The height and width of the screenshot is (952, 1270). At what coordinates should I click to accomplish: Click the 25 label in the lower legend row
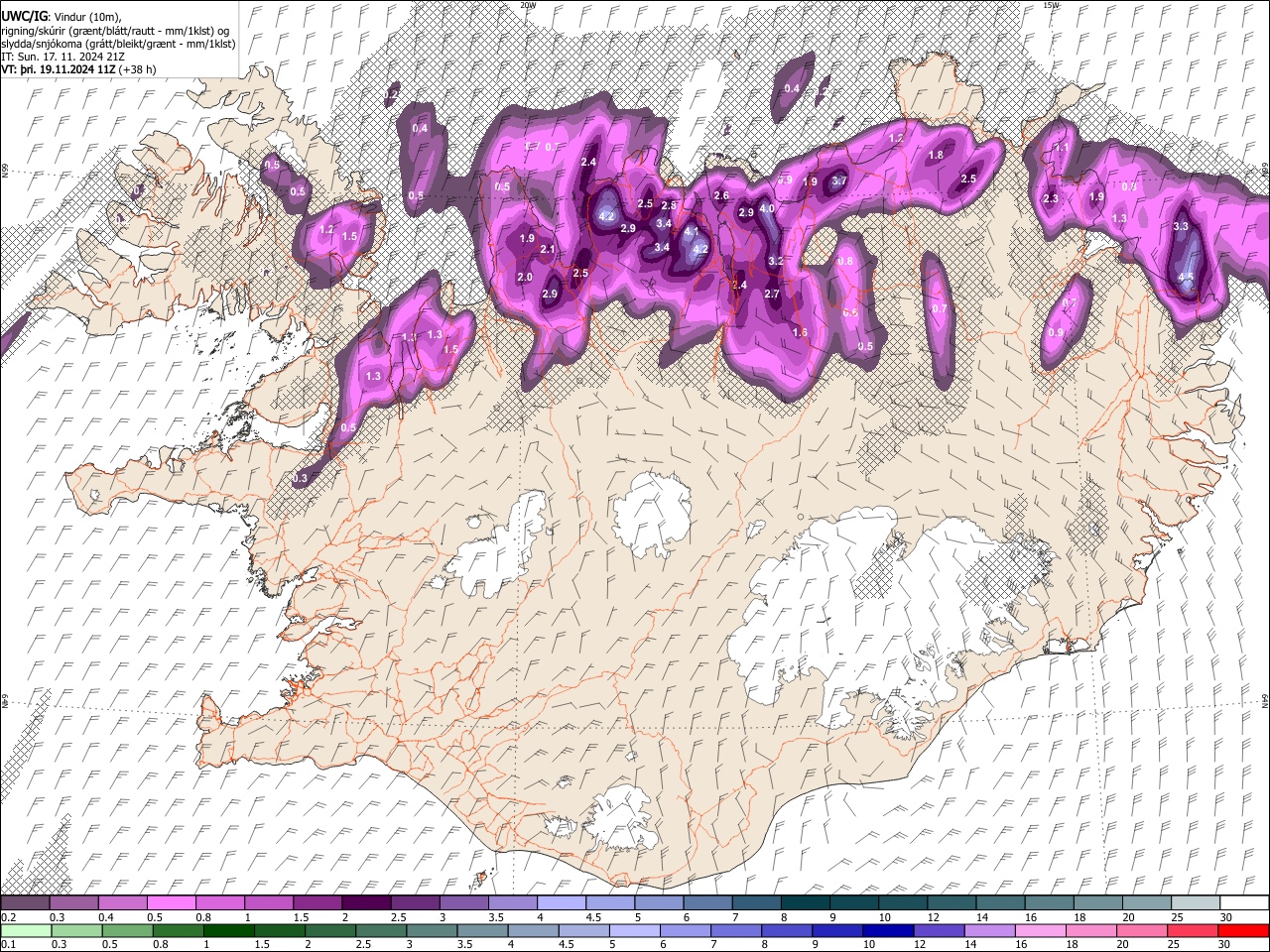1176,945
